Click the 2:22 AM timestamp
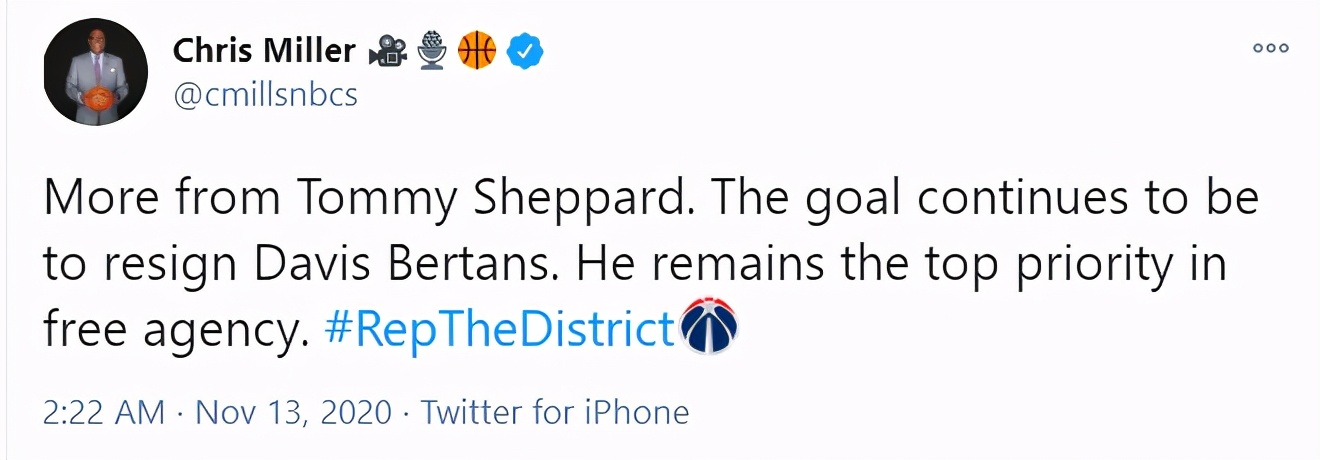The image size is (1320, 460). [x=103, y=411]
